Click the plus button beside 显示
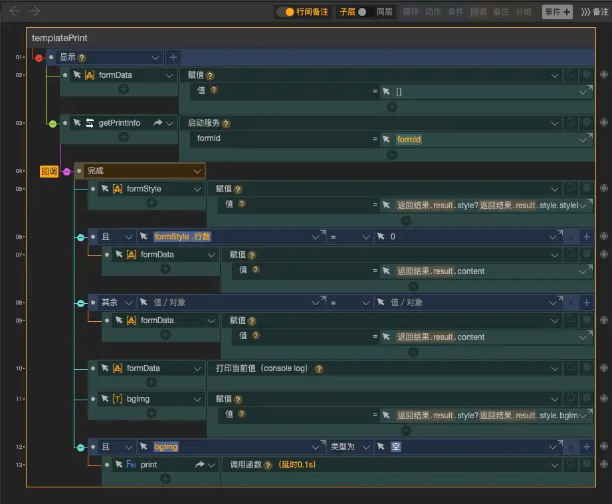612x504 pixels. point(173,57)
